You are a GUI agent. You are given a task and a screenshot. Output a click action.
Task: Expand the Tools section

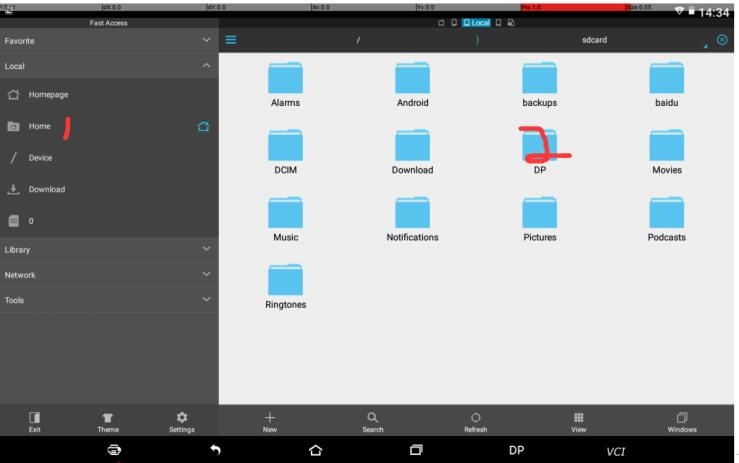pos(108,300)
